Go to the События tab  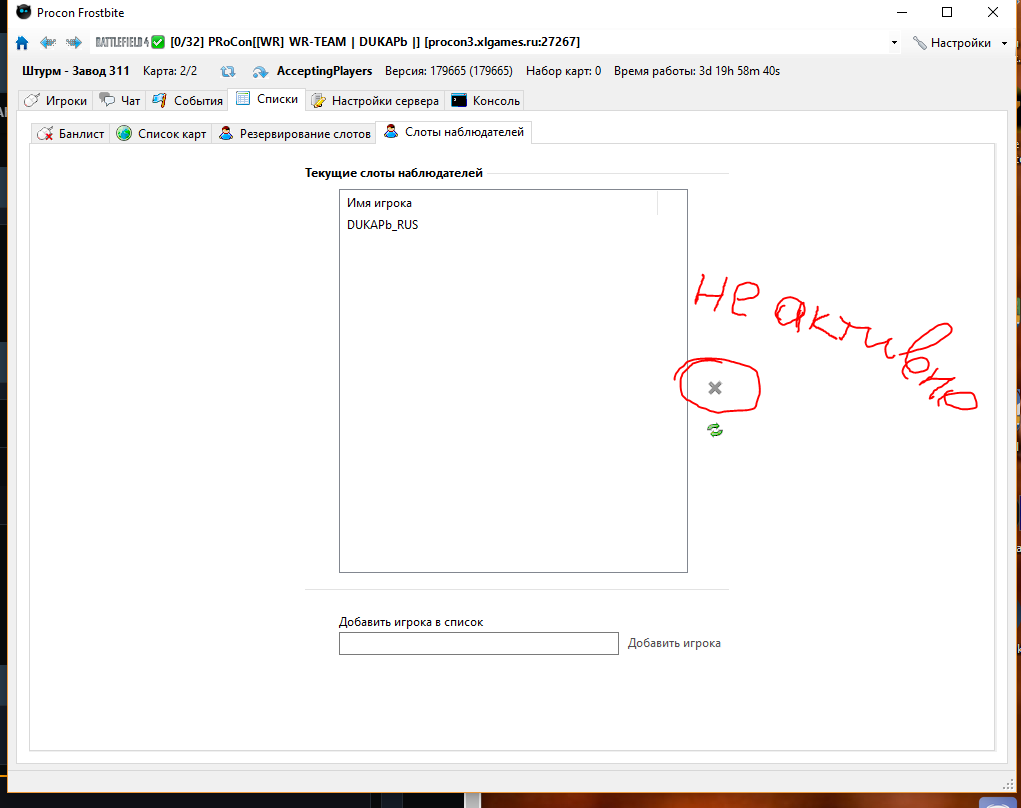188,101
